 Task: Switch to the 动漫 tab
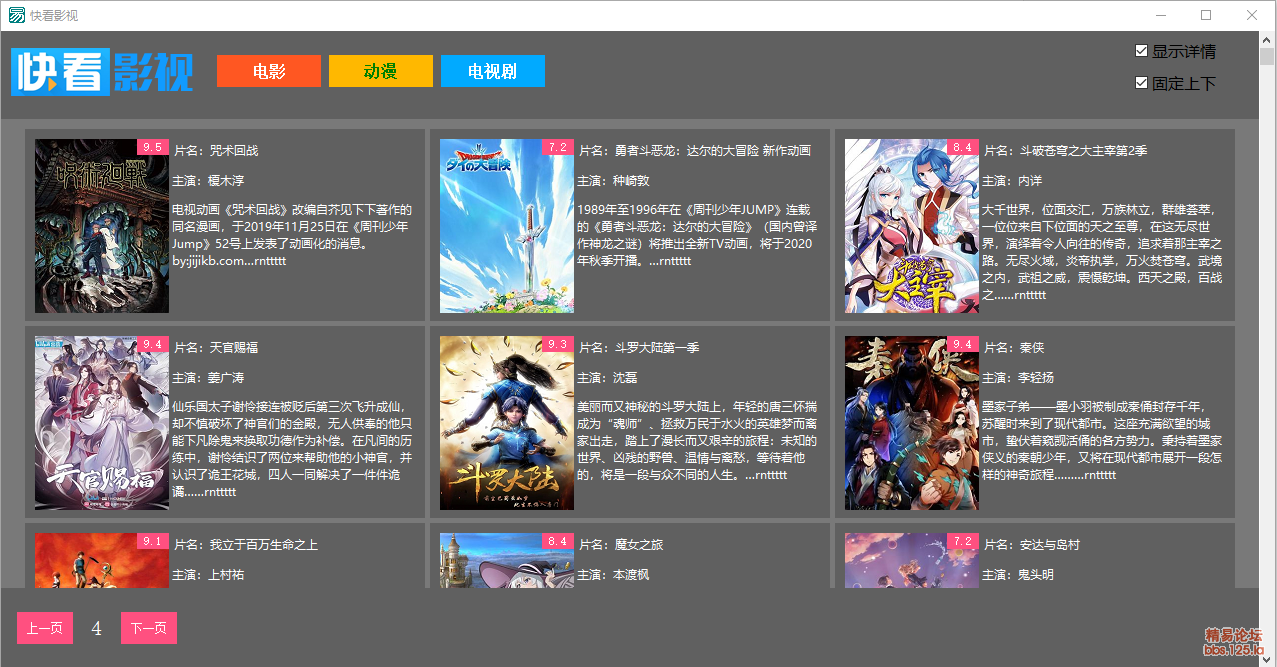tap(381, 71)
